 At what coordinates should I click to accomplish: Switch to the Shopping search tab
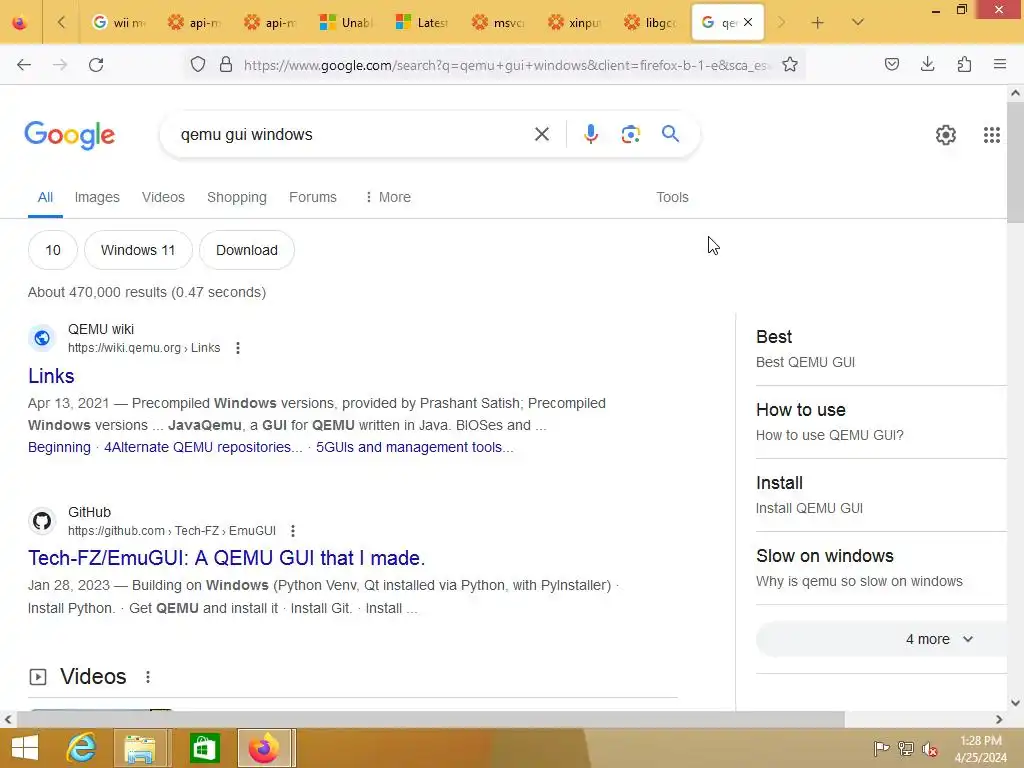236,197
